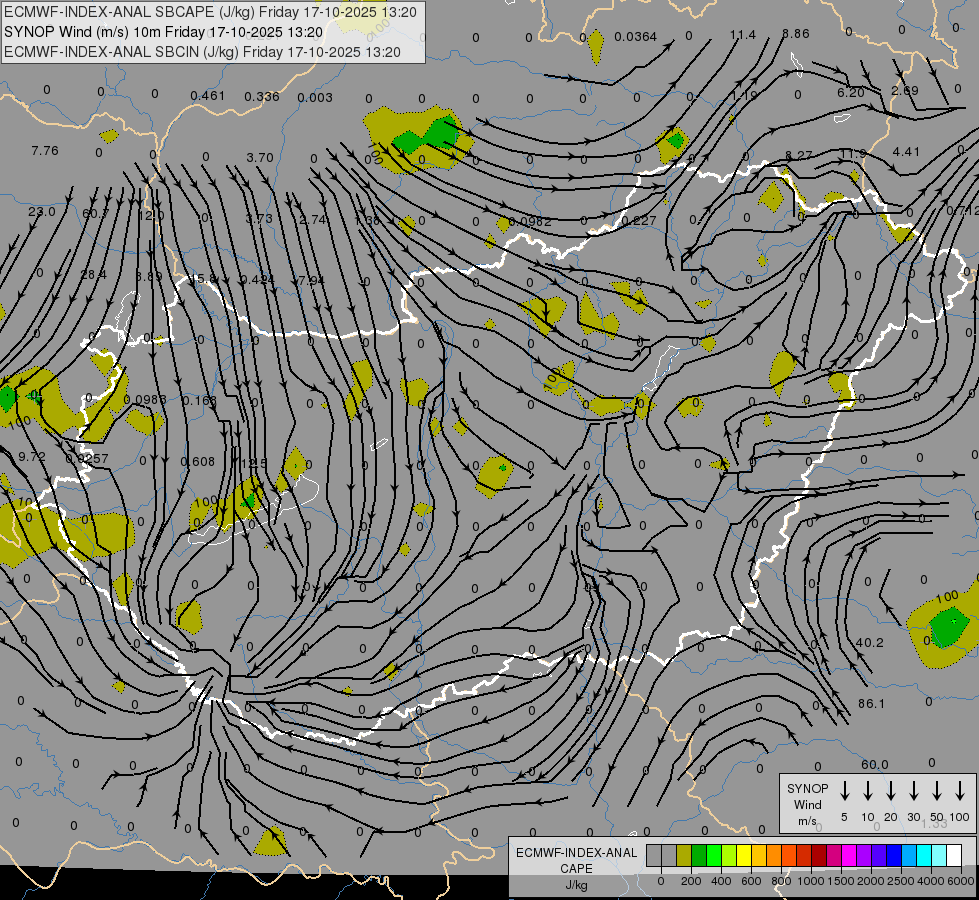Click the map value '23.0'
Image resolution: width=979 pixels, height=900 pixels.
(42, 212)
